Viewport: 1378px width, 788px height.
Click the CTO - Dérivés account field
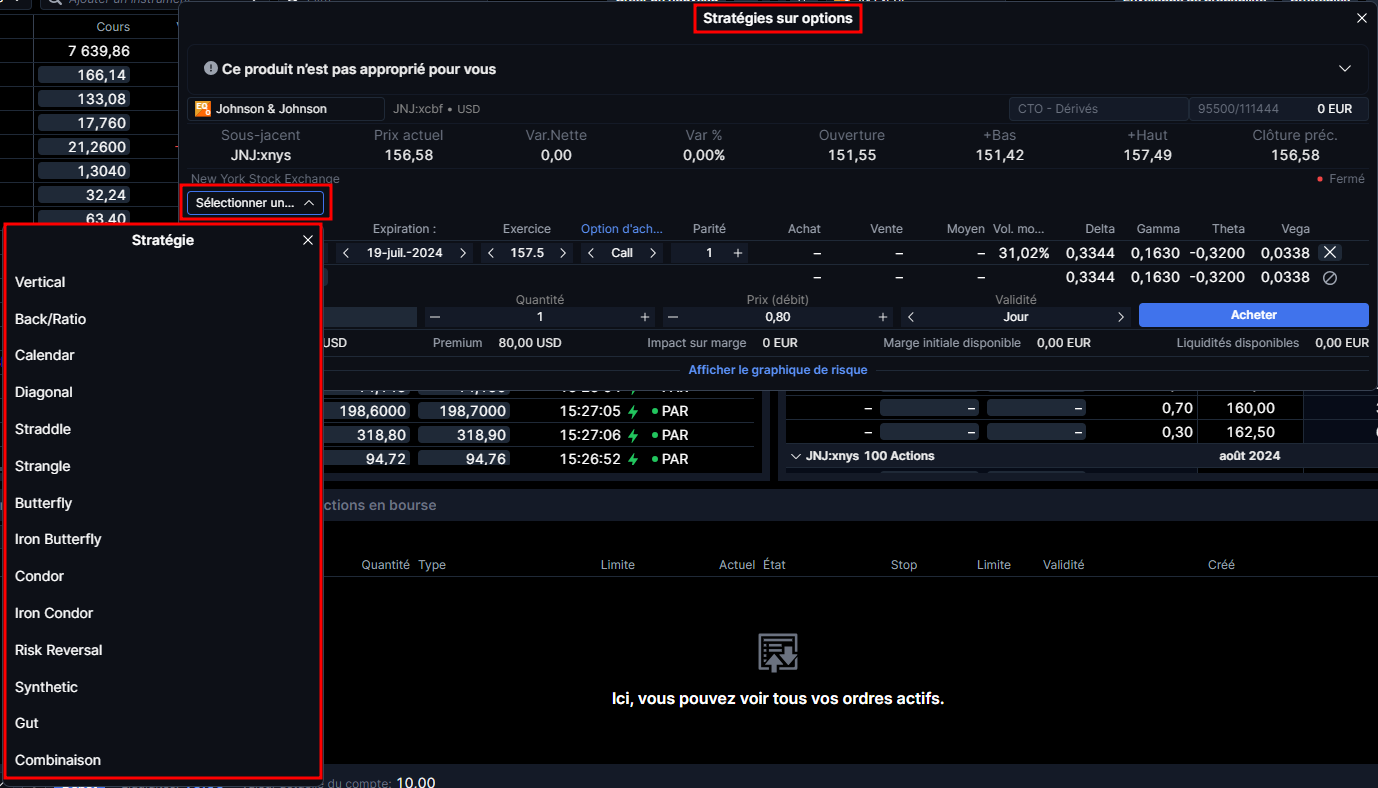pyautogui.click(x=1098, y=109)
